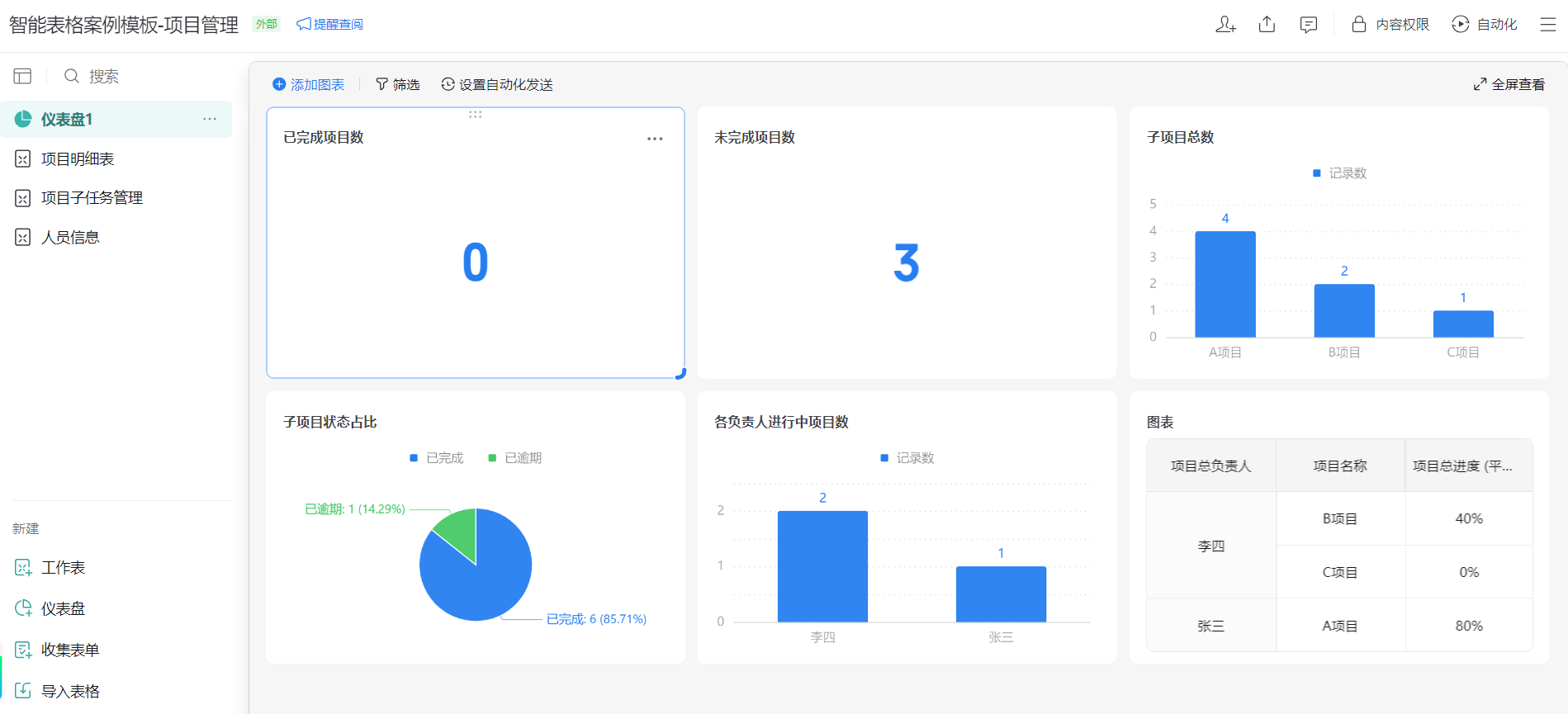This screenshot has height=714, width=1568.
Task: Open more options for 仪表盘1
Action: point(210,120)
